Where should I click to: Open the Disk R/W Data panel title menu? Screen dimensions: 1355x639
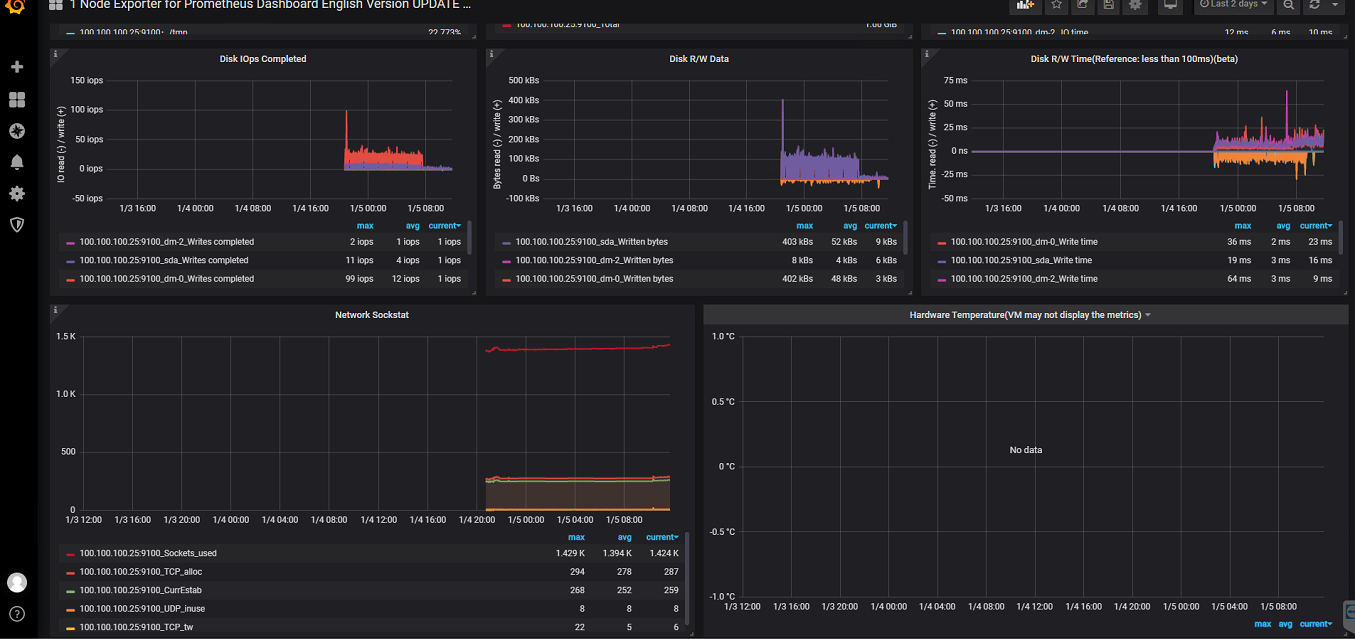tap(699, 59)
